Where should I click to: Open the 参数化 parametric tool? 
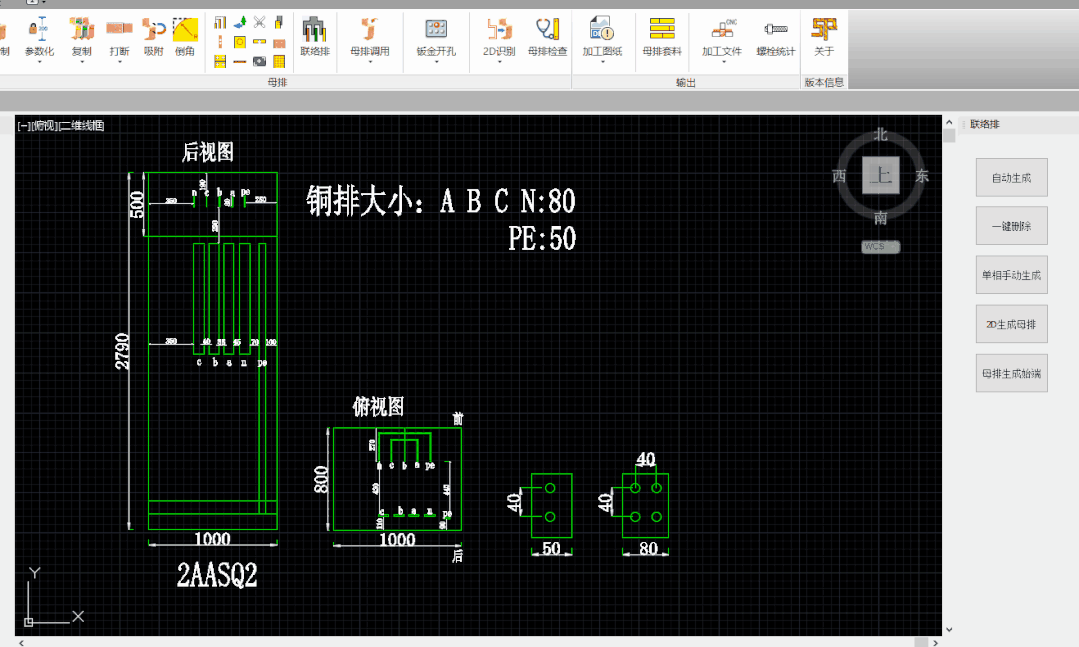(x=39, y=36)
